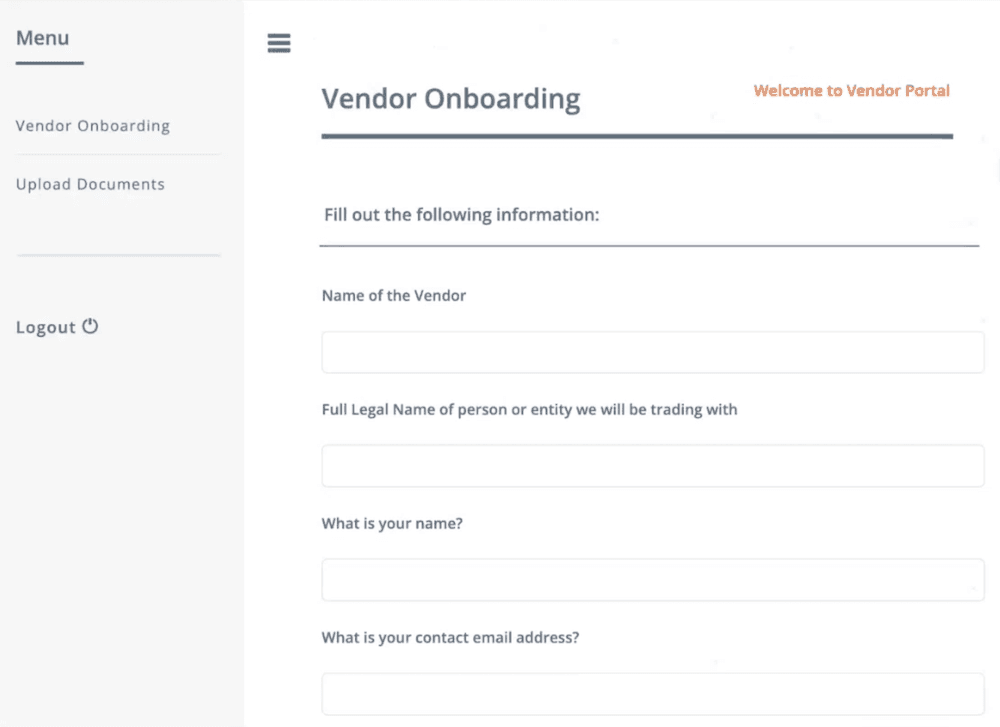This screenshot has width=1000, height=727.
Task: Focus the Full Legal Name input box
Action: 652,465
